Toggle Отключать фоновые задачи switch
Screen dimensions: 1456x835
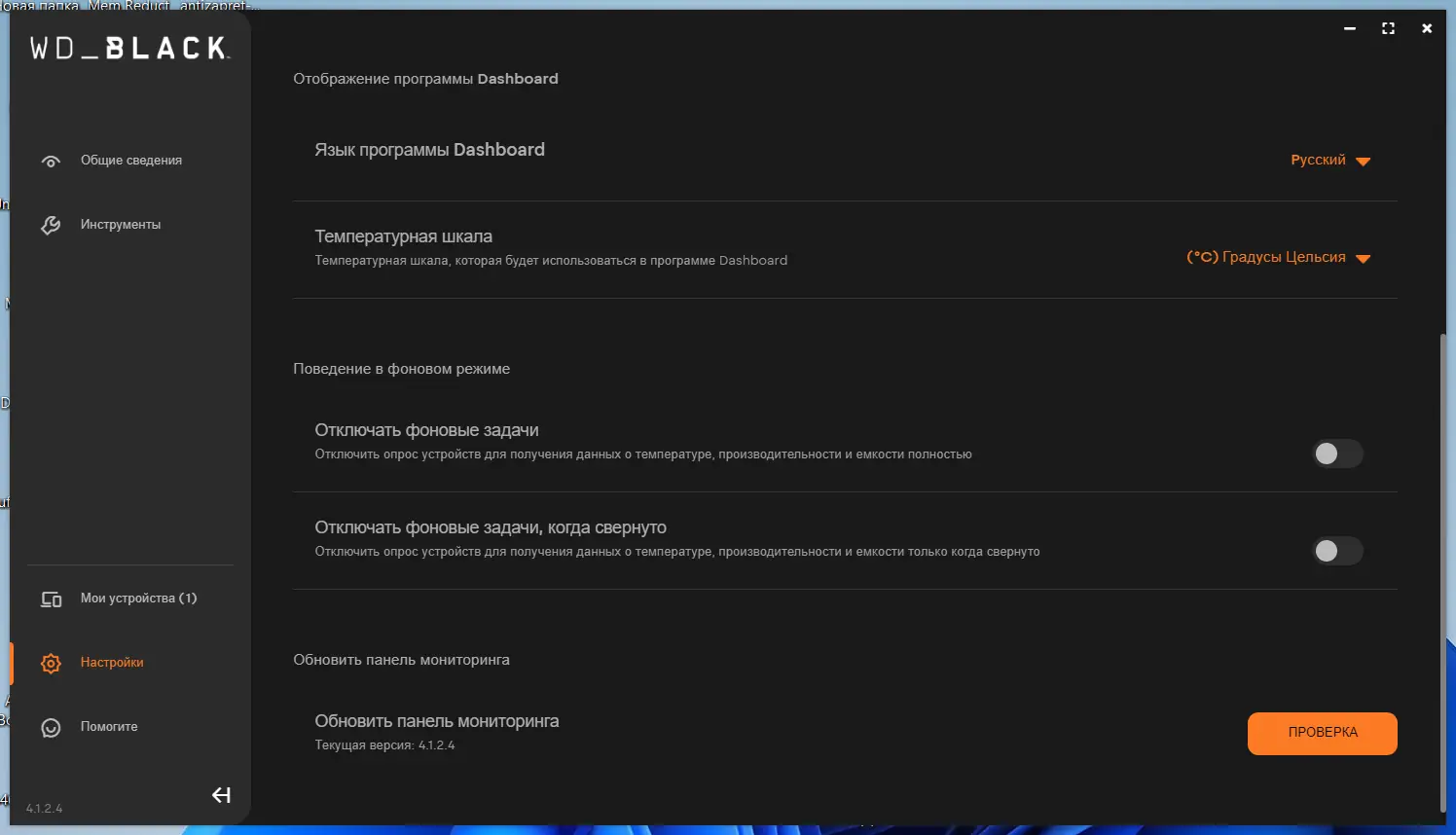click(x=1337, y=454)
